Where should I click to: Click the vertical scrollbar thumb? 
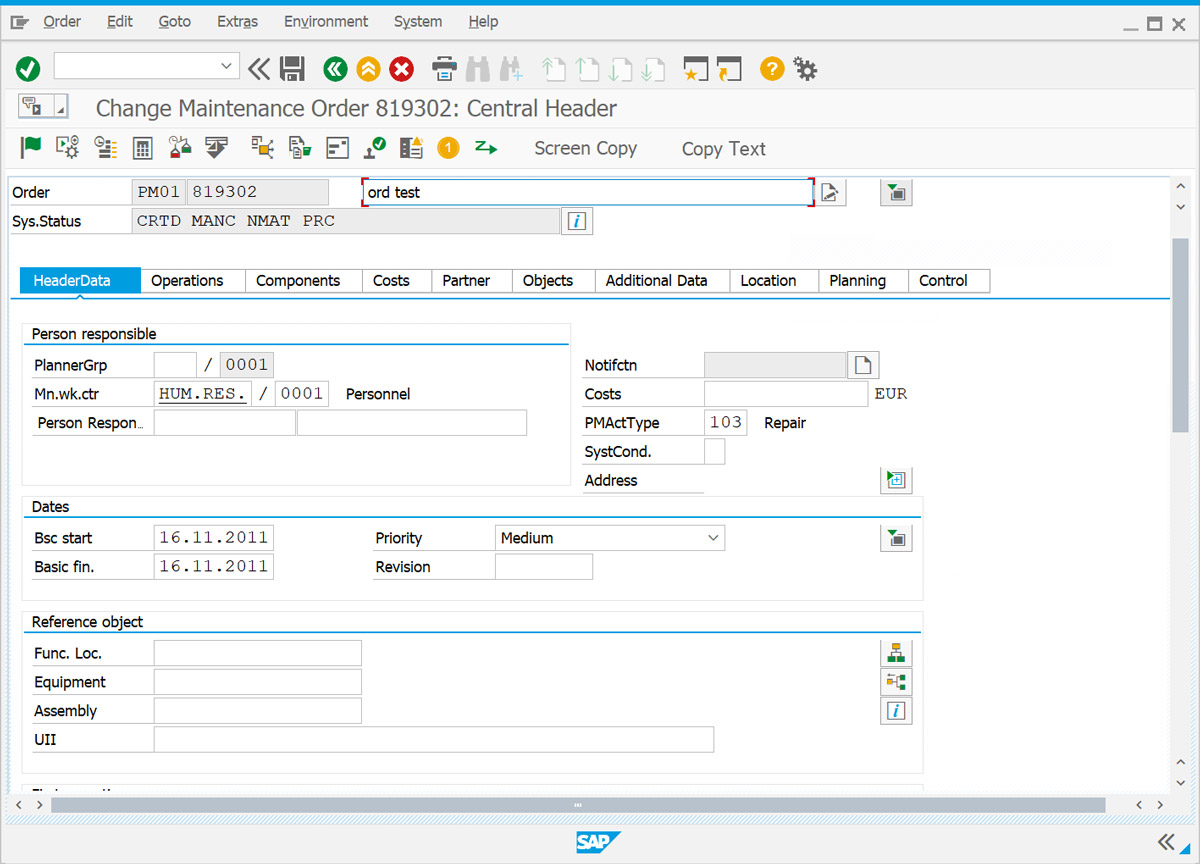(1181, 335)
